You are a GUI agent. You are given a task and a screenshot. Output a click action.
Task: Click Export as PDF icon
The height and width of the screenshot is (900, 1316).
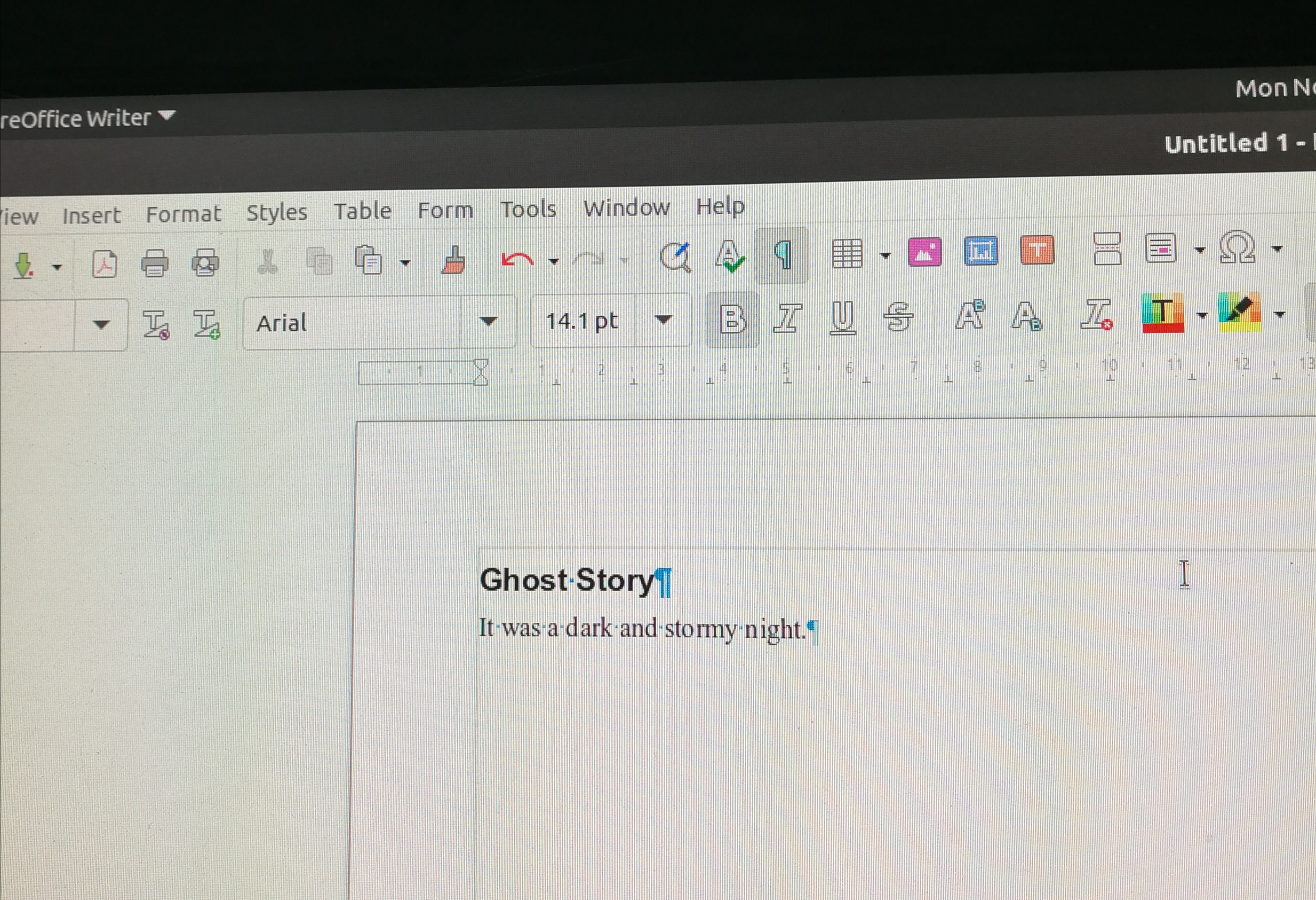tap(105, 264)
